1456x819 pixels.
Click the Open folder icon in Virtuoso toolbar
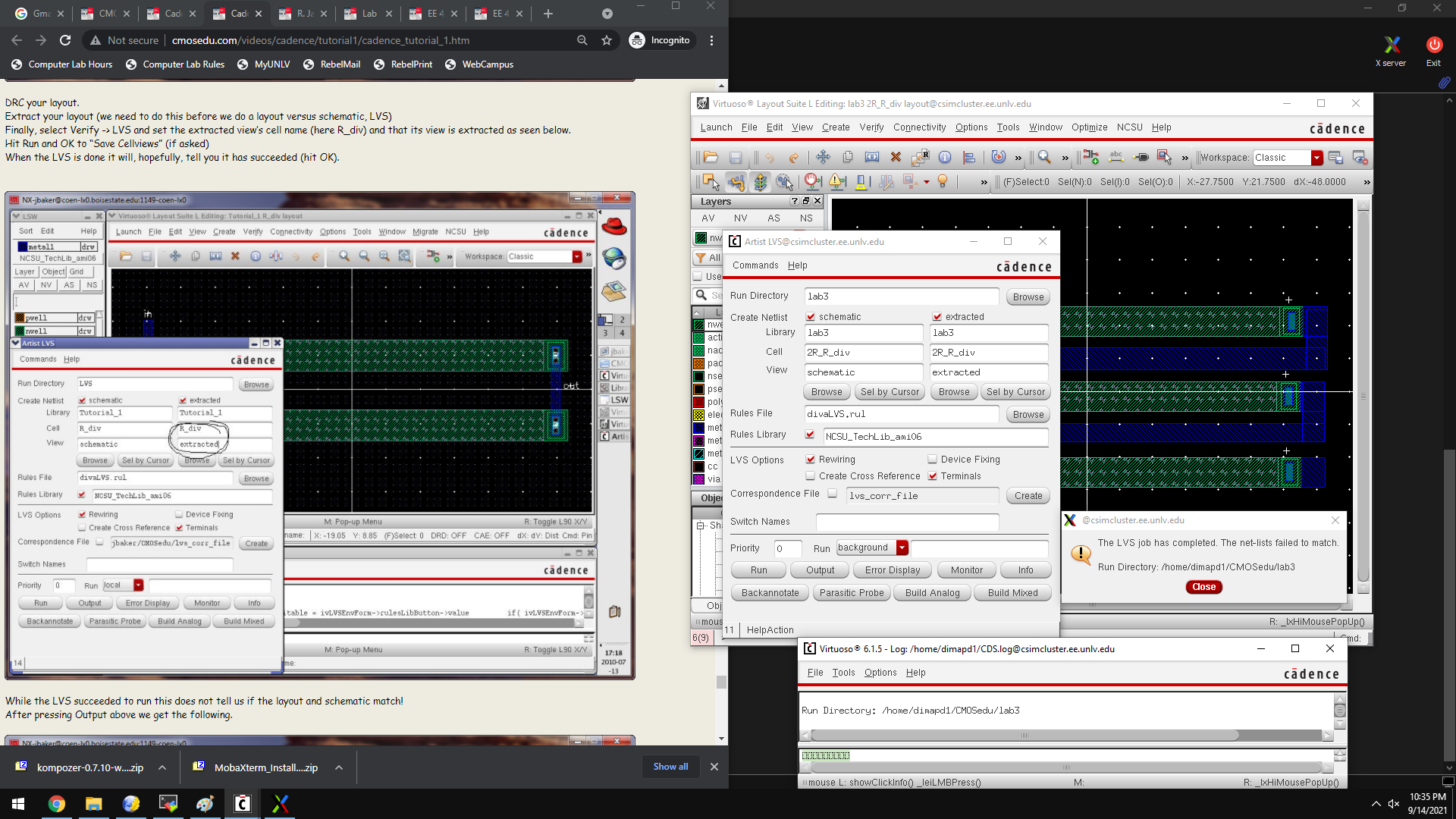711,158
